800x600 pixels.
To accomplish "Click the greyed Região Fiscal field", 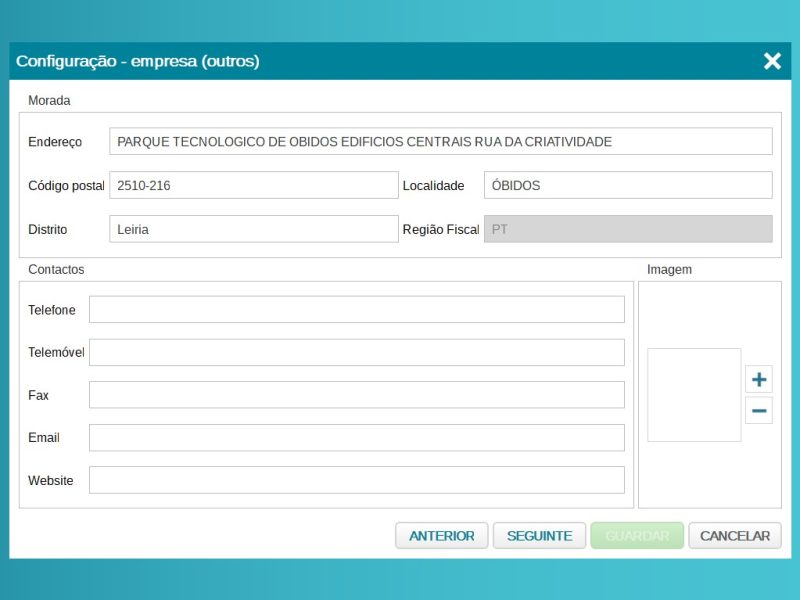I will coord(628,229).
